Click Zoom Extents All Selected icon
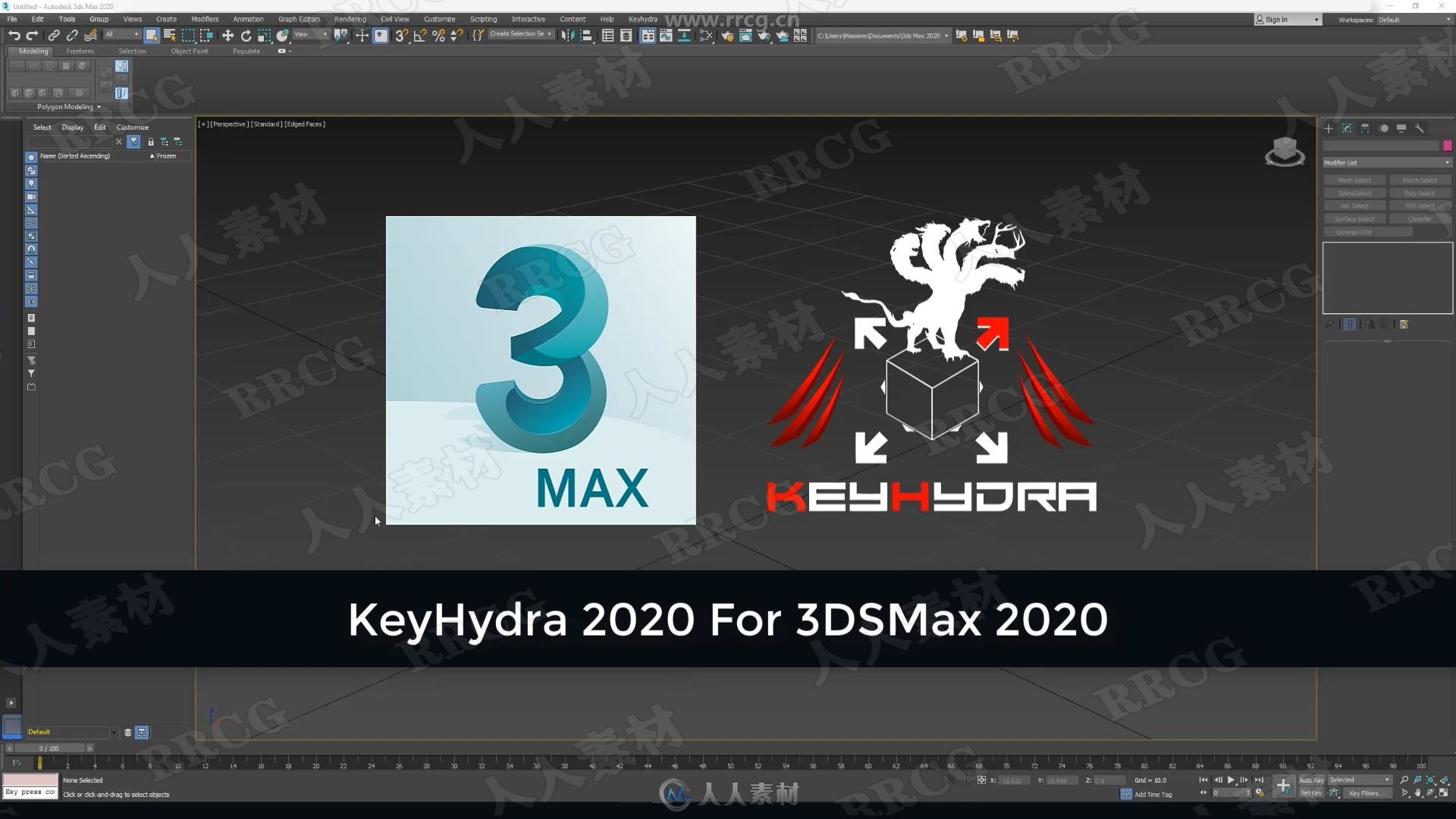The image size is (1456, 819). tap(1444, 780)
